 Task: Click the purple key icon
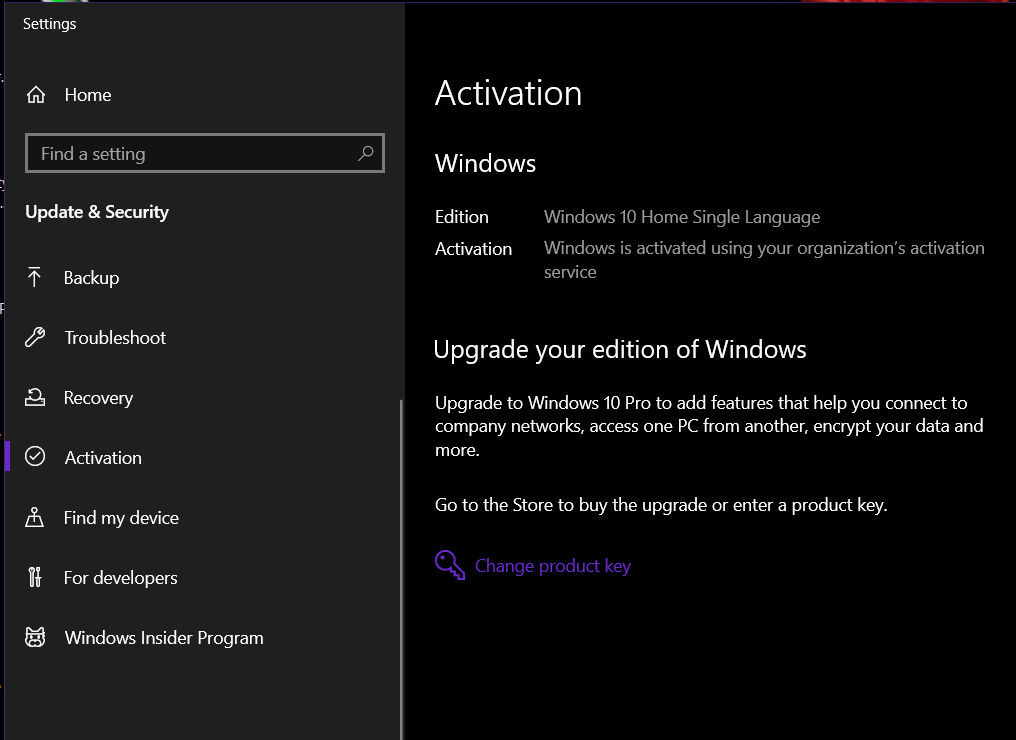(x=450, y=565)
